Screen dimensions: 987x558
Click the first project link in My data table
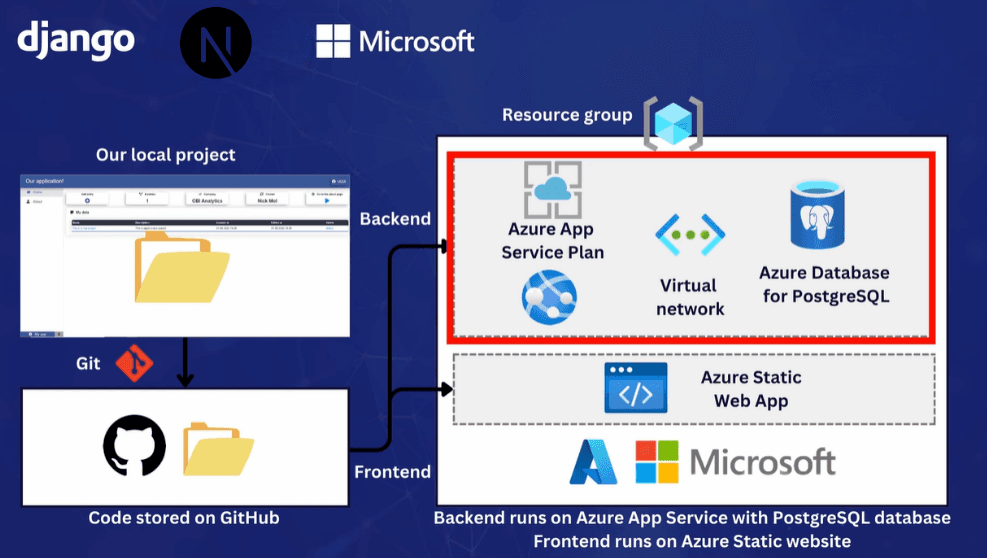[84, 228]
